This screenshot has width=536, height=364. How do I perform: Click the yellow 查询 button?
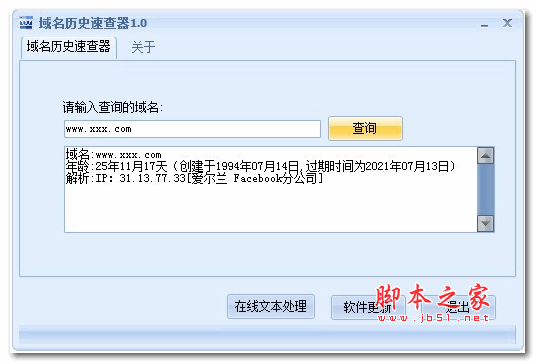(x=365, y=129)
